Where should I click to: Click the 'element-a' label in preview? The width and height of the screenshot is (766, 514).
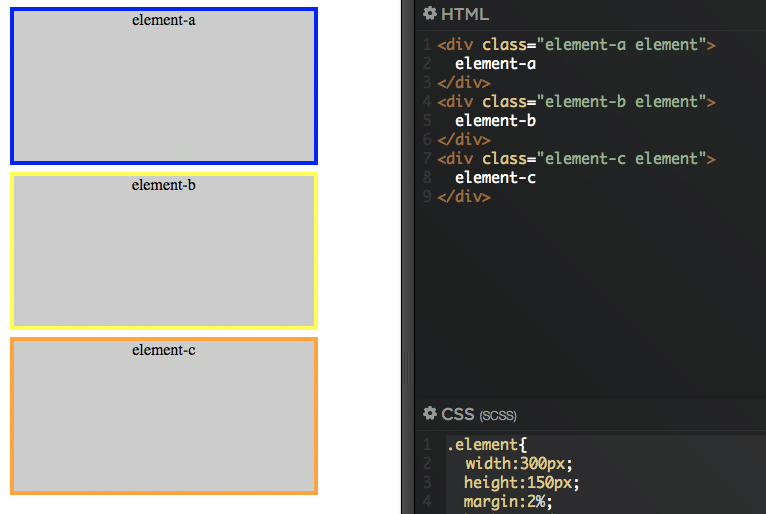coord(164,20)
